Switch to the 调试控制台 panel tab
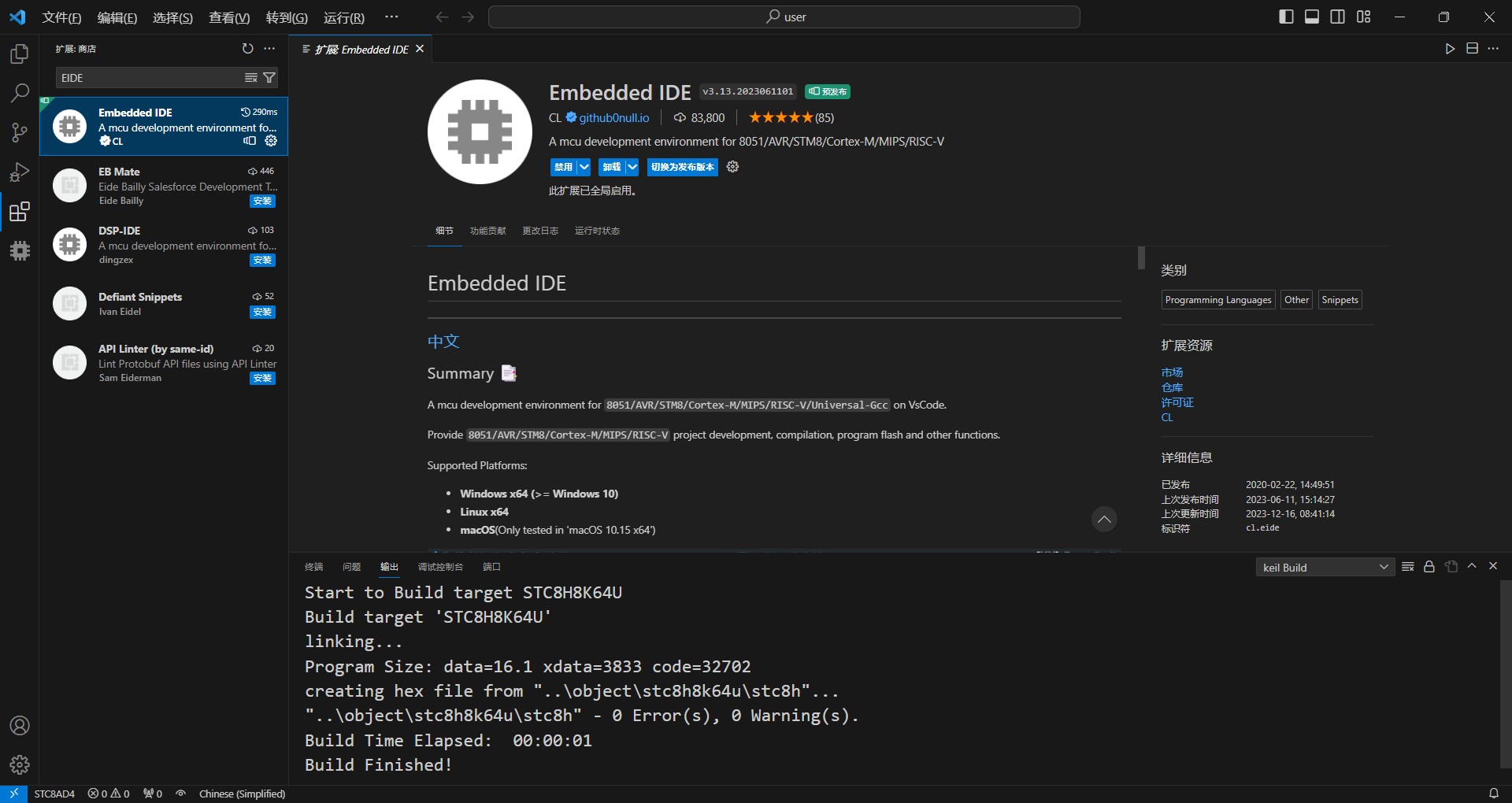Viewport: 1512px width, 803px height. point(440,567)
